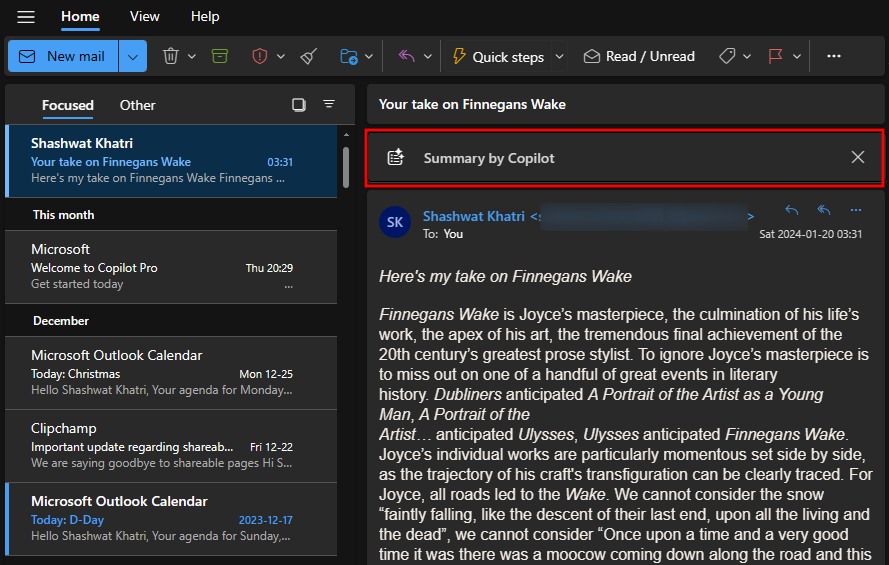Expand the toolbar reply options dropdown
Viewport: 889px width, 565px height.
tap(428, 56)
